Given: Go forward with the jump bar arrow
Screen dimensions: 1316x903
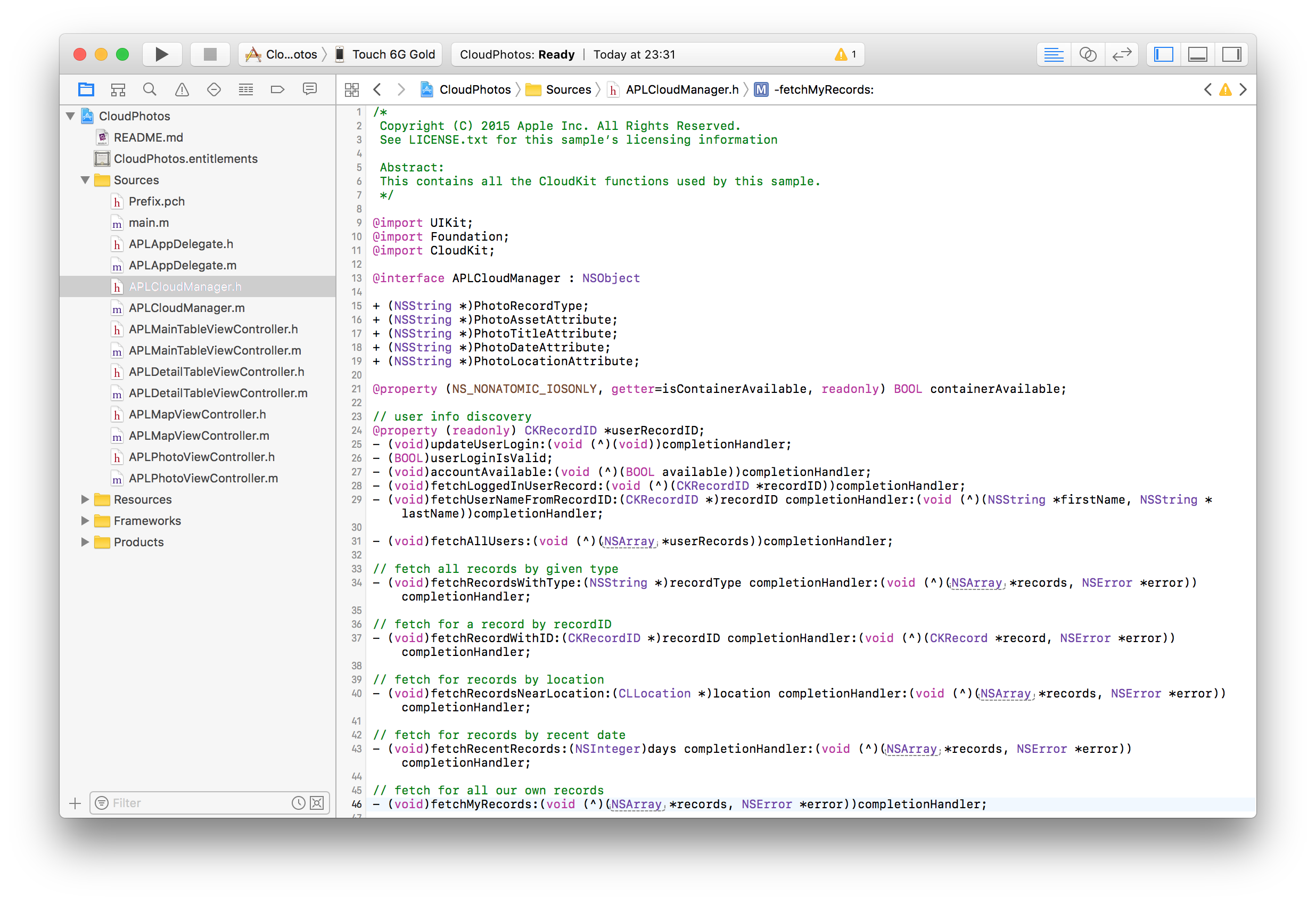Looking at the screenshot, I should (401, 89).
